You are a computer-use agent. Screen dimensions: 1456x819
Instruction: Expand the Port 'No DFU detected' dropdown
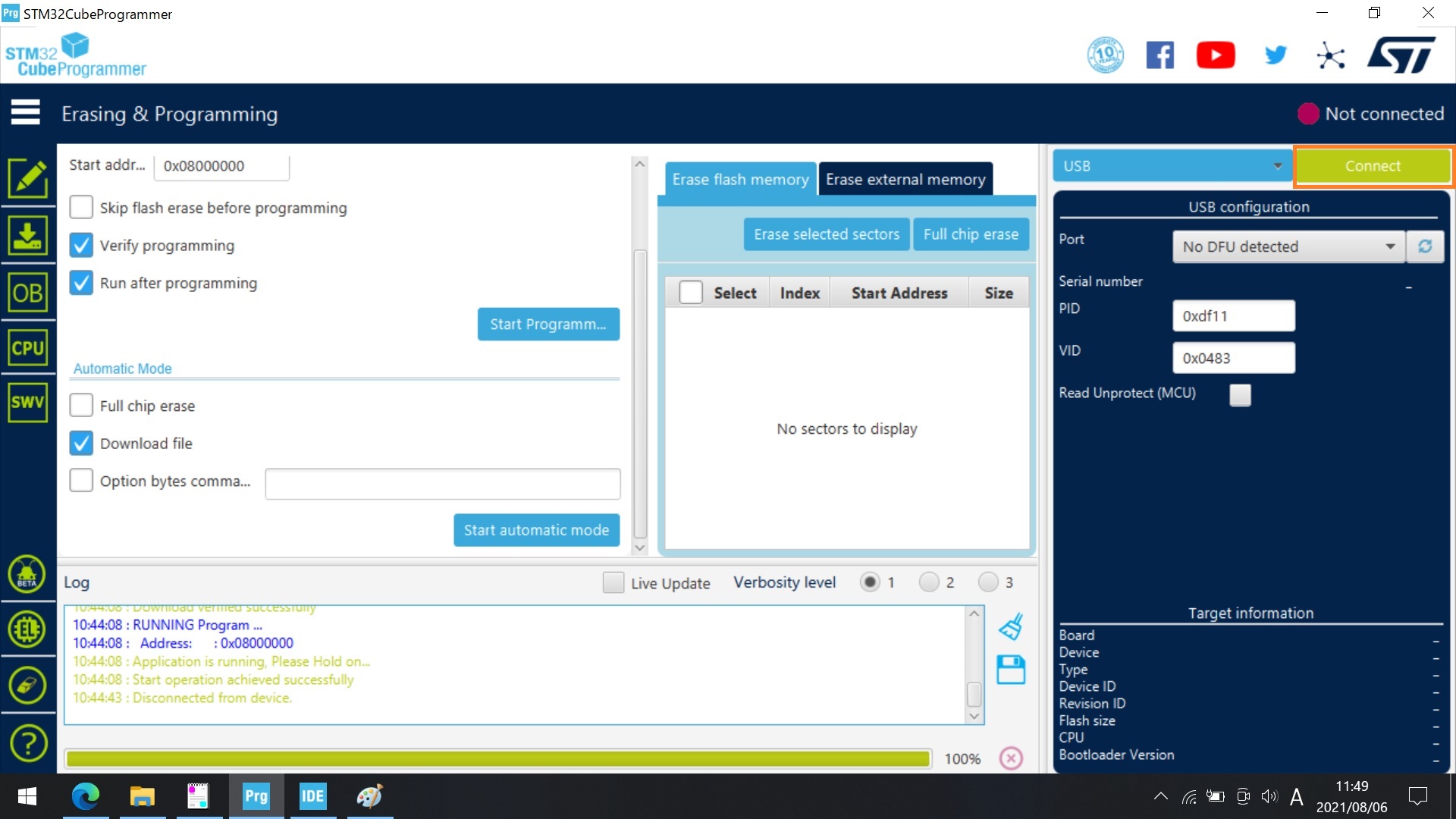pyautogui.click(x=1288, y=246)
